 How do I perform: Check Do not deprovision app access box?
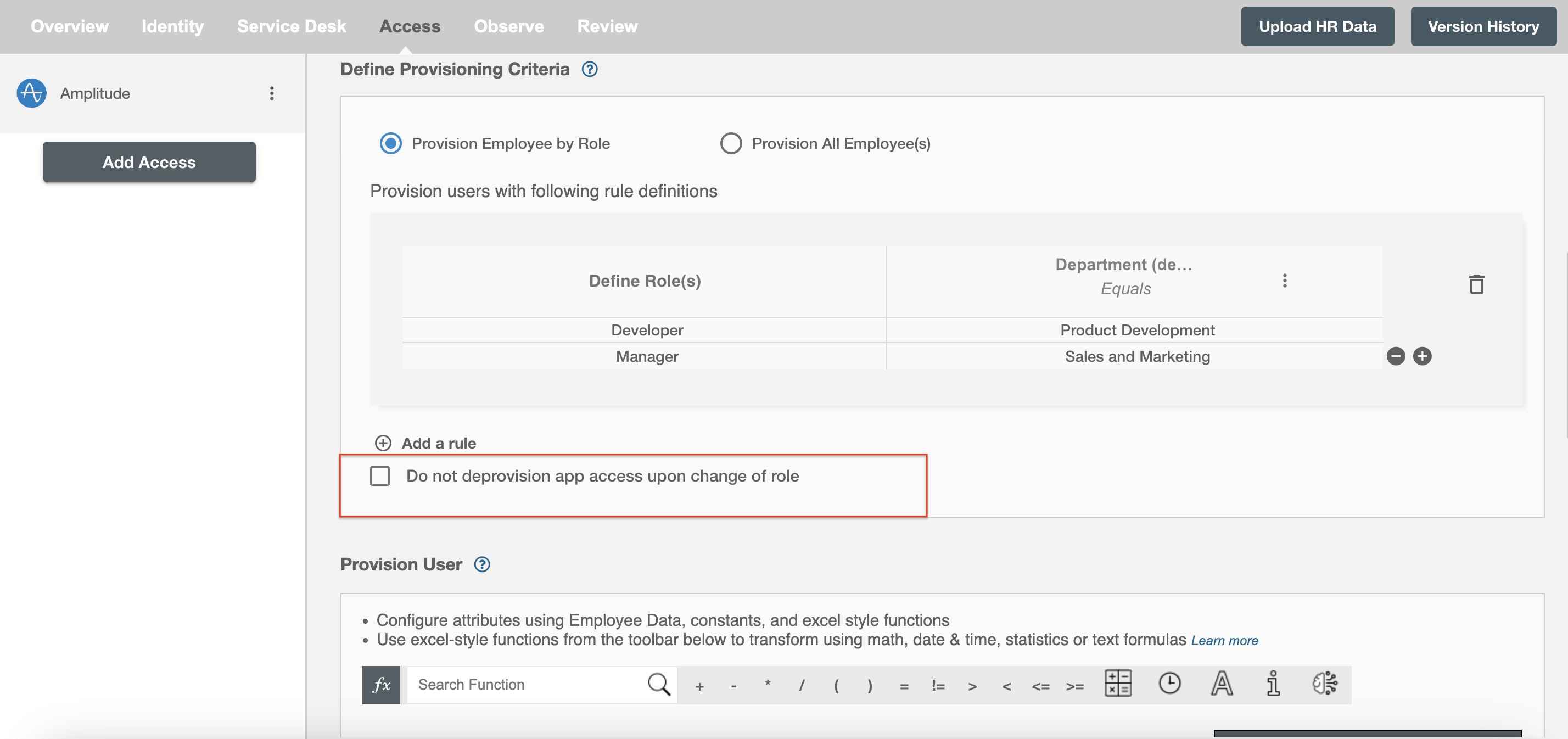380,476
